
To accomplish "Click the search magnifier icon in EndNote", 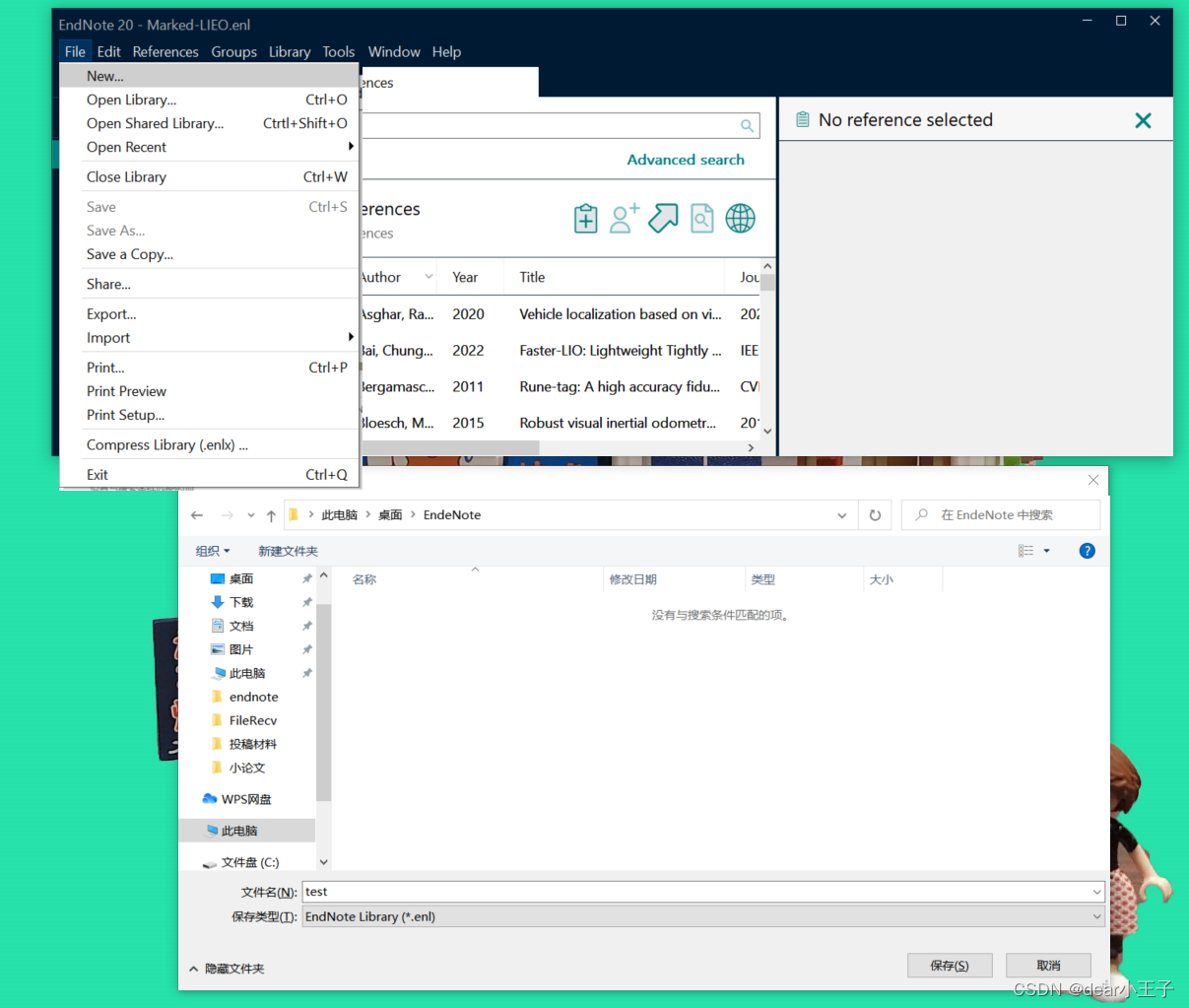I will pyautogui.click(x=747, y=126).
